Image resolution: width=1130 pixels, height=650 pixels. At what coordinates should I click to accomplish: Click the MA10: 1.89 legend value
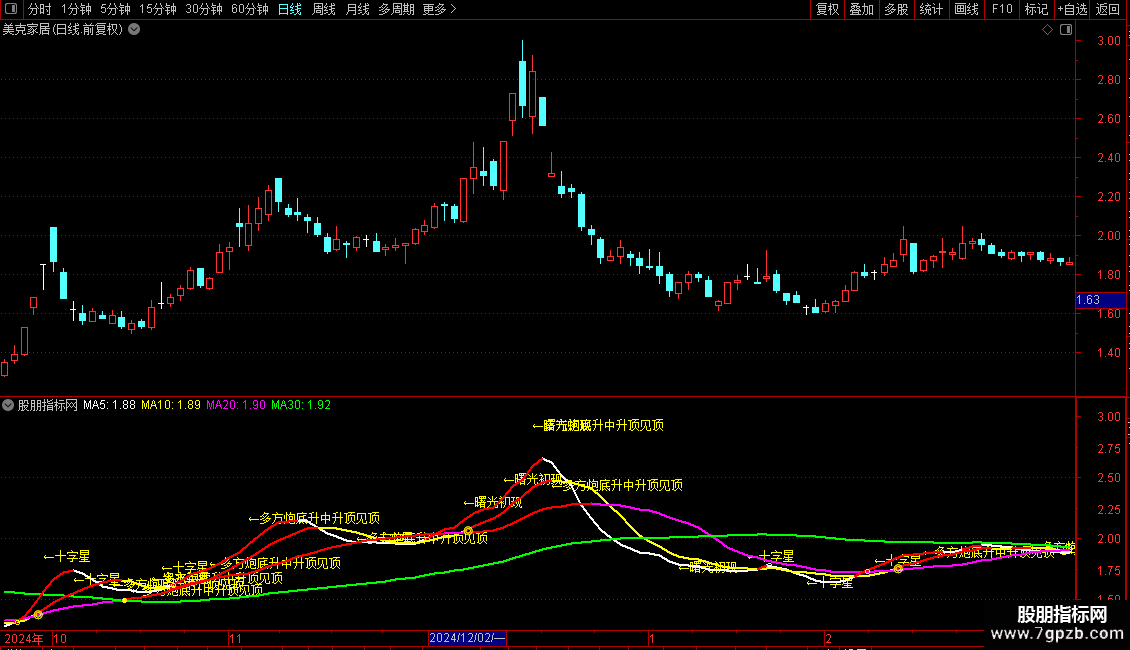coord(171,405)
